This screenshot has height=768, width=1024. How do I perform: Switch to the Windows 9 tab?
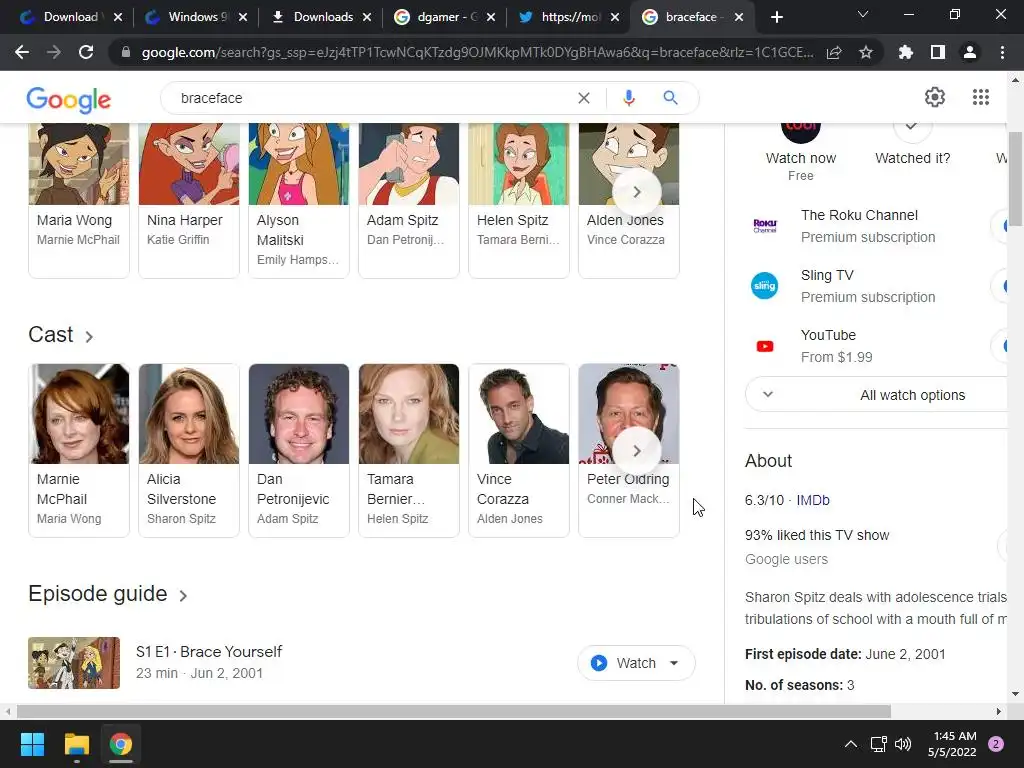[x=195, y=17]
